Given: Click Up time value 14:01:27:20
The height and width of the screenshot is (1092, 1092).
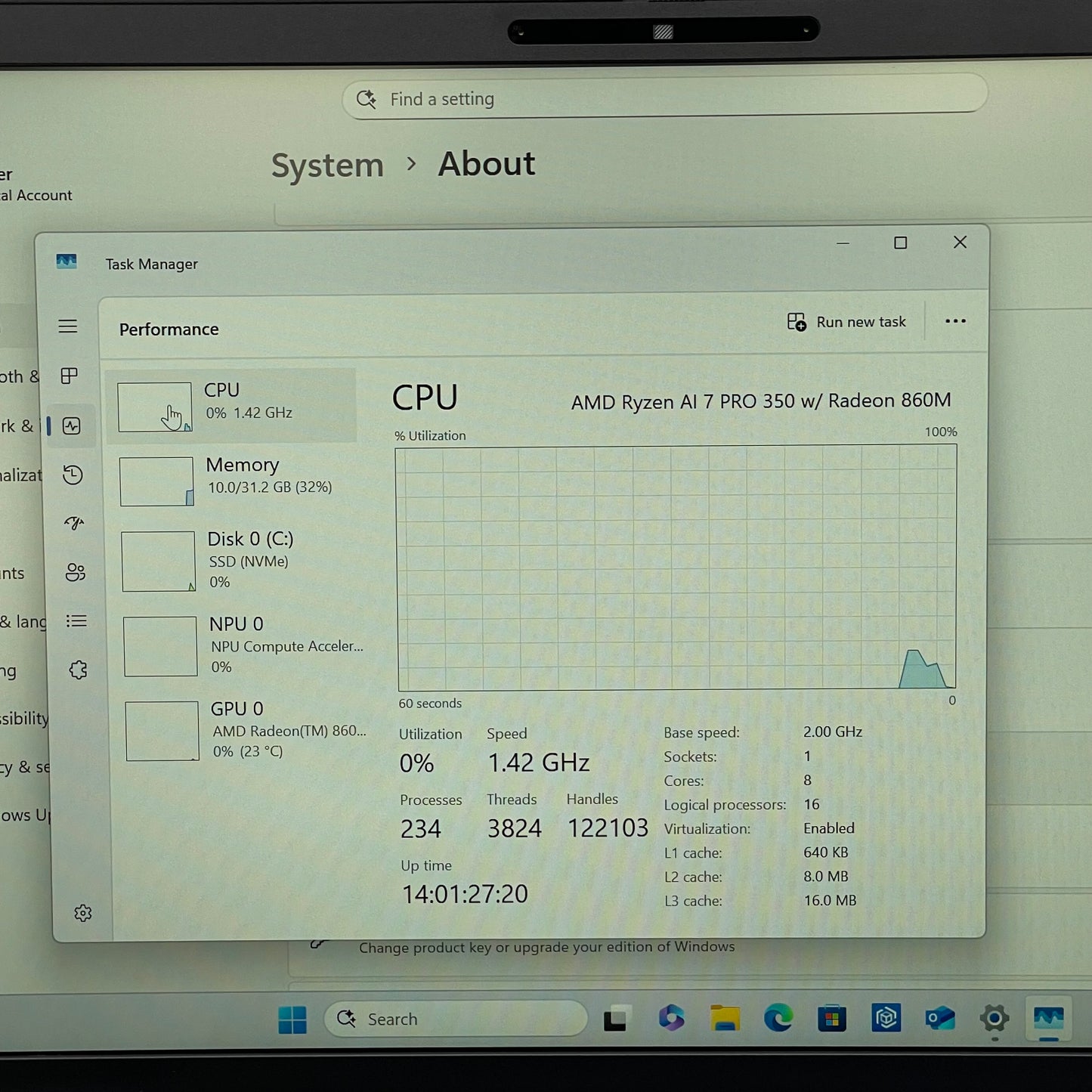Looking at the screenshot, I should (x=465, y=894).
